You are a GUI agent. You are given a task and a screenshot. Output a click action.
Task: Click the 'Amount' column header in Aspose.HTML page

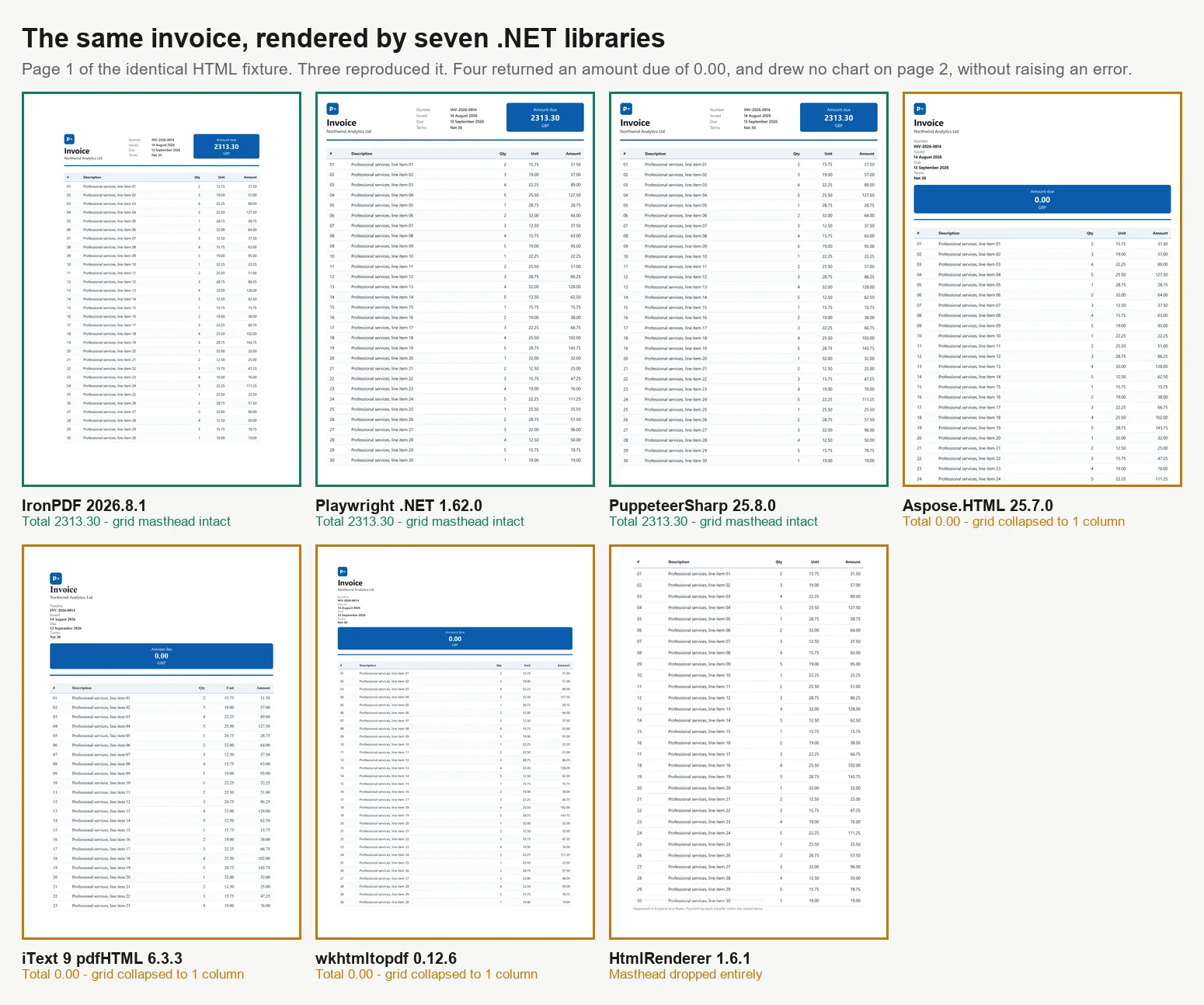click(x=1160, y=233)
